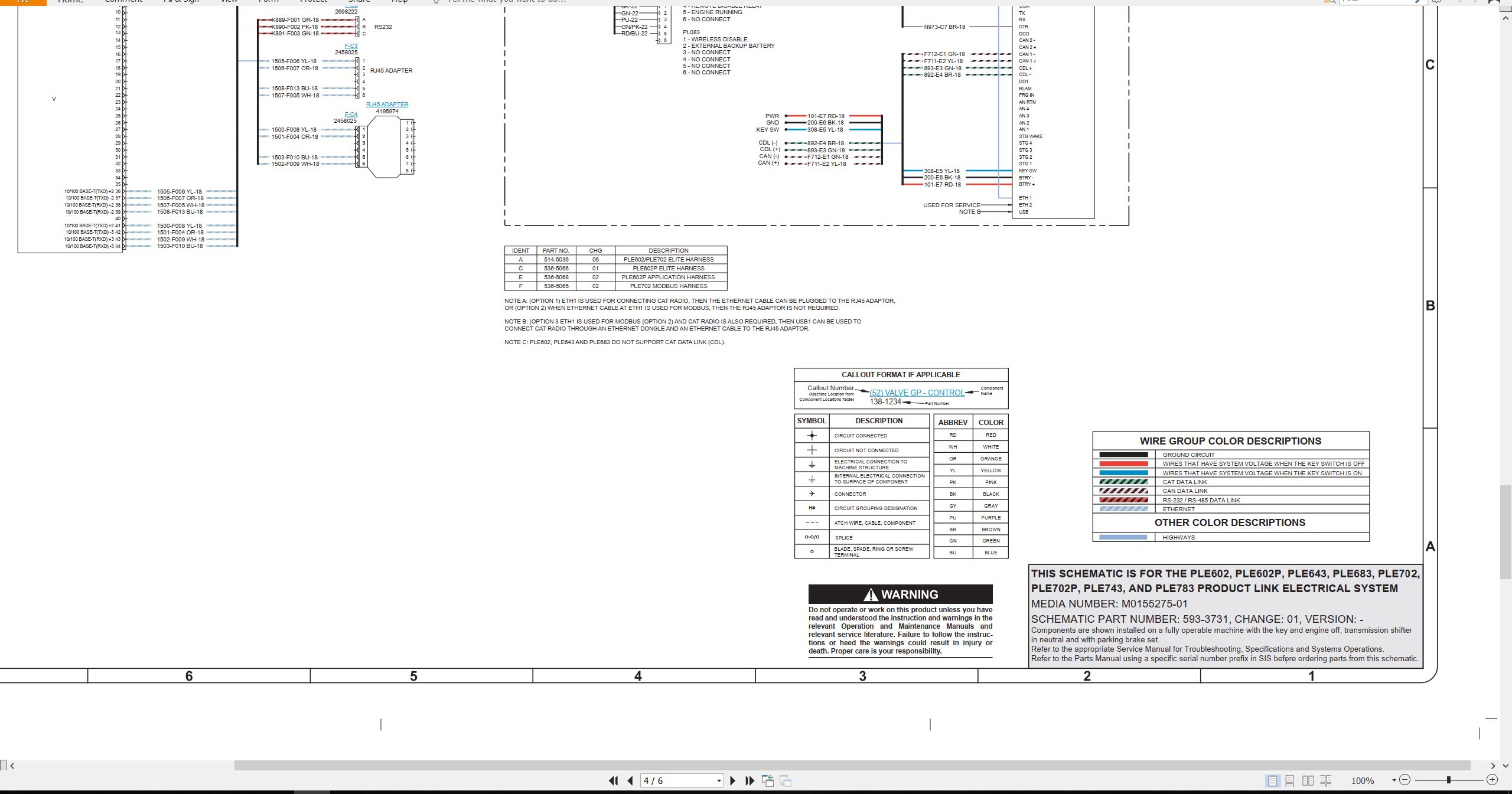Click the ORANGE color abbreviation row
This screenshot has height=794, width=1512.
pos(971,459)
